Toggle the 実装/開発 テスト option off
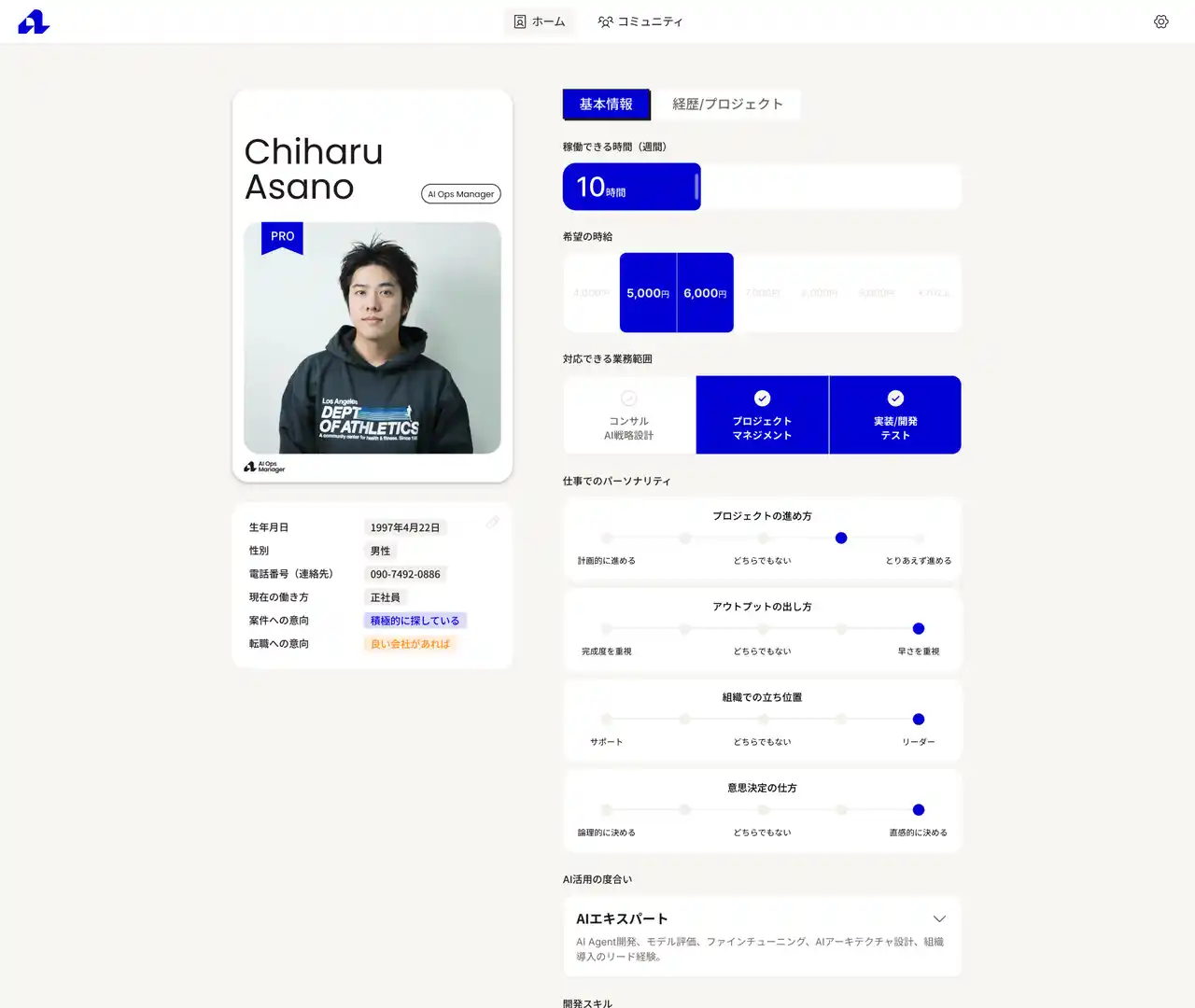Viewport: 1195px width, 1008px height. [894, 415]
